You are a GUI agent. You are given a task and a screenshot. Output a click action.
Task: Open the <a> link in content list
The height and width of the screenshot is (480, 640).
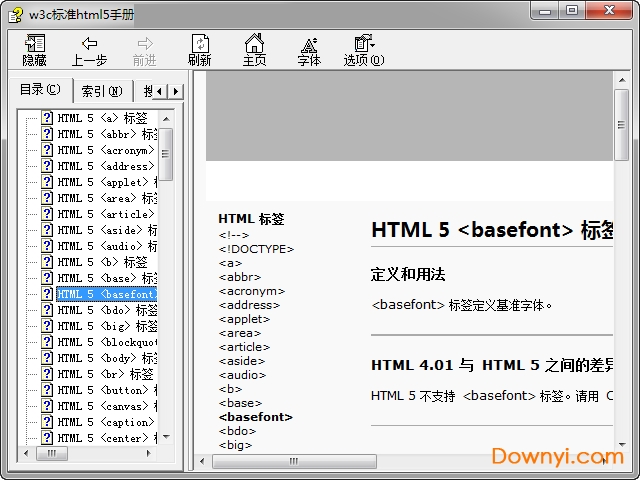(x=231, y=263)
